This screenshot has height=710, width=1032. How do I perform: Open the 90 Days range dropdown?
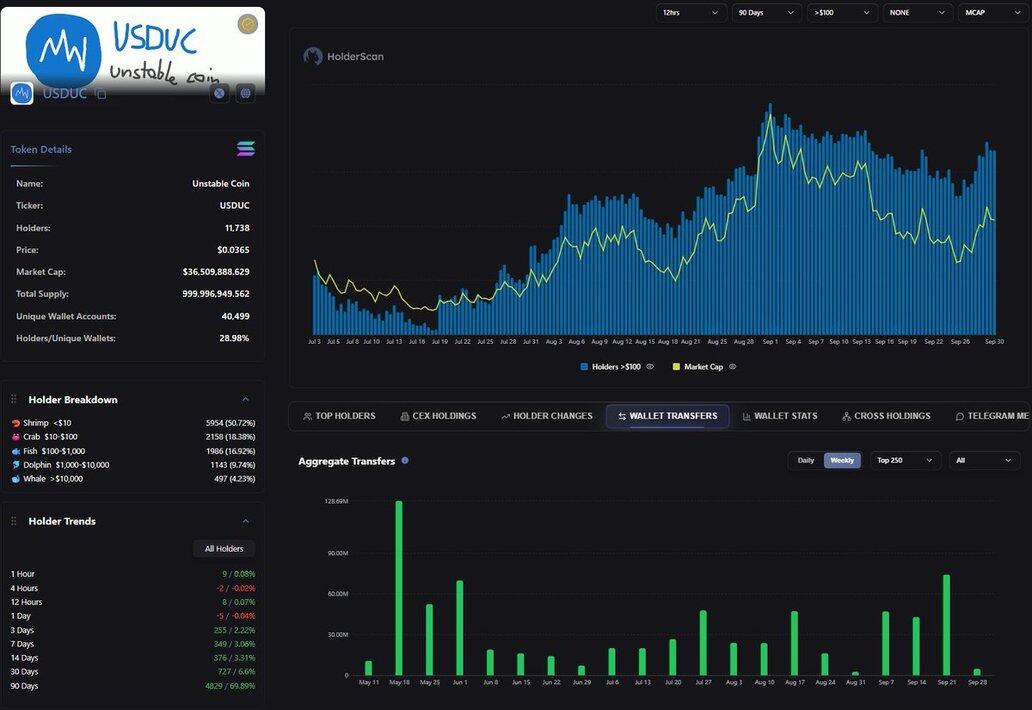click(x=767, y=13)
